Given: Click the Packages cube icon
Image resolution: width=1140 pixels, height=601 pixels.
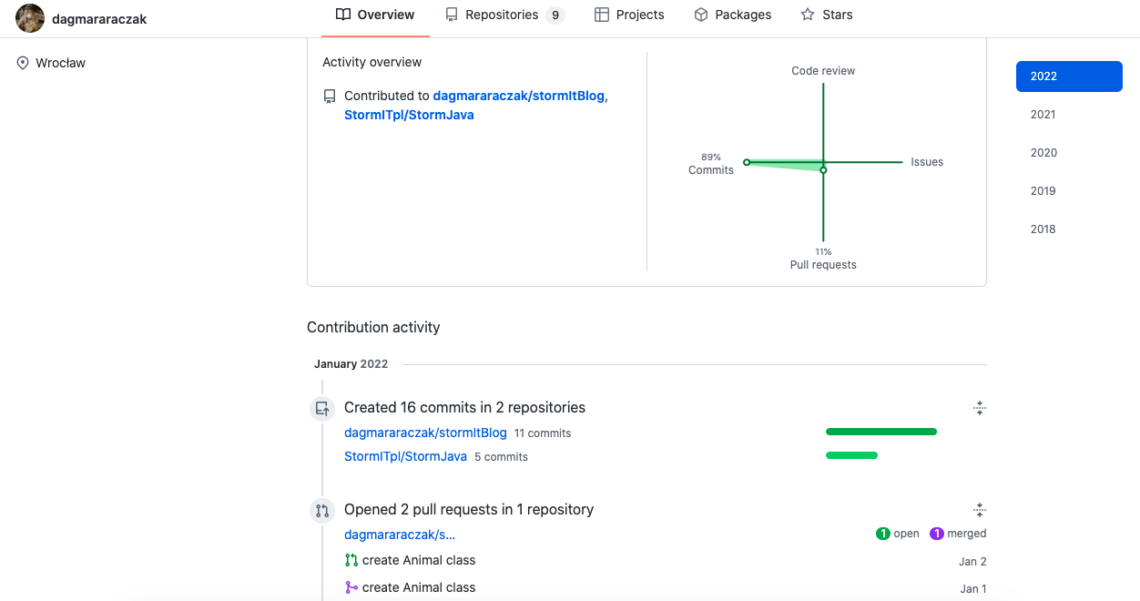Looking at the screenshot, I should coord(703,14).
